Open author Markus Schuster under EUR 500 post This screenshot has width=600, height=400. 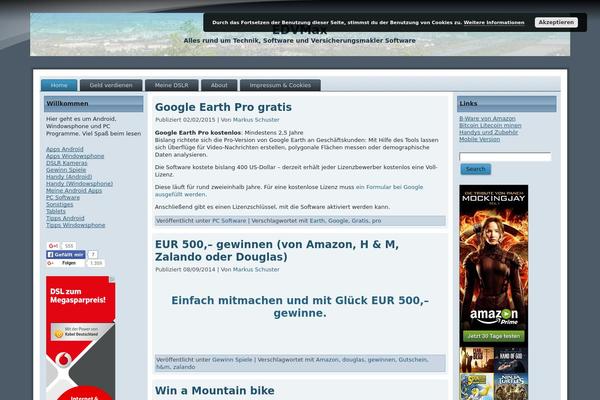pos(256,269)
